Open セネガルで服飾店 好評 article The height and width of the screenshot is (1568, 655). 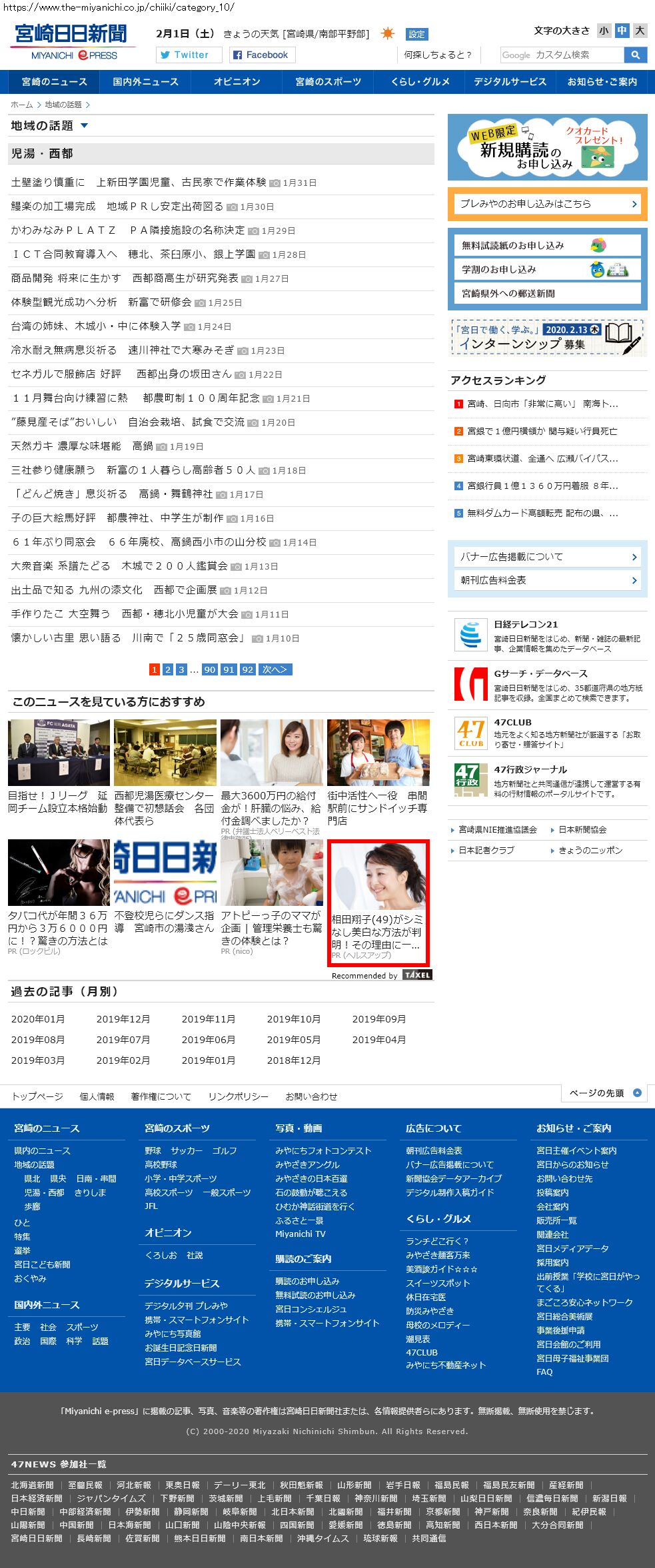pos(121,374)
